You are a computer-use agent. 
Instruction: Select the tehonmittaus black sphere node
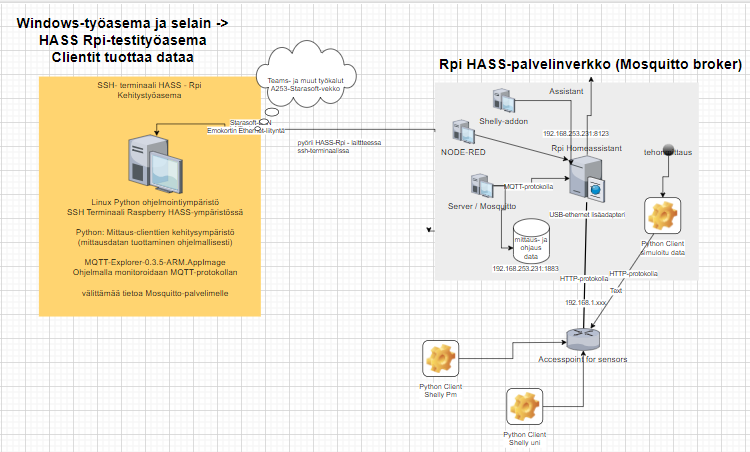(x=668, y=150)
